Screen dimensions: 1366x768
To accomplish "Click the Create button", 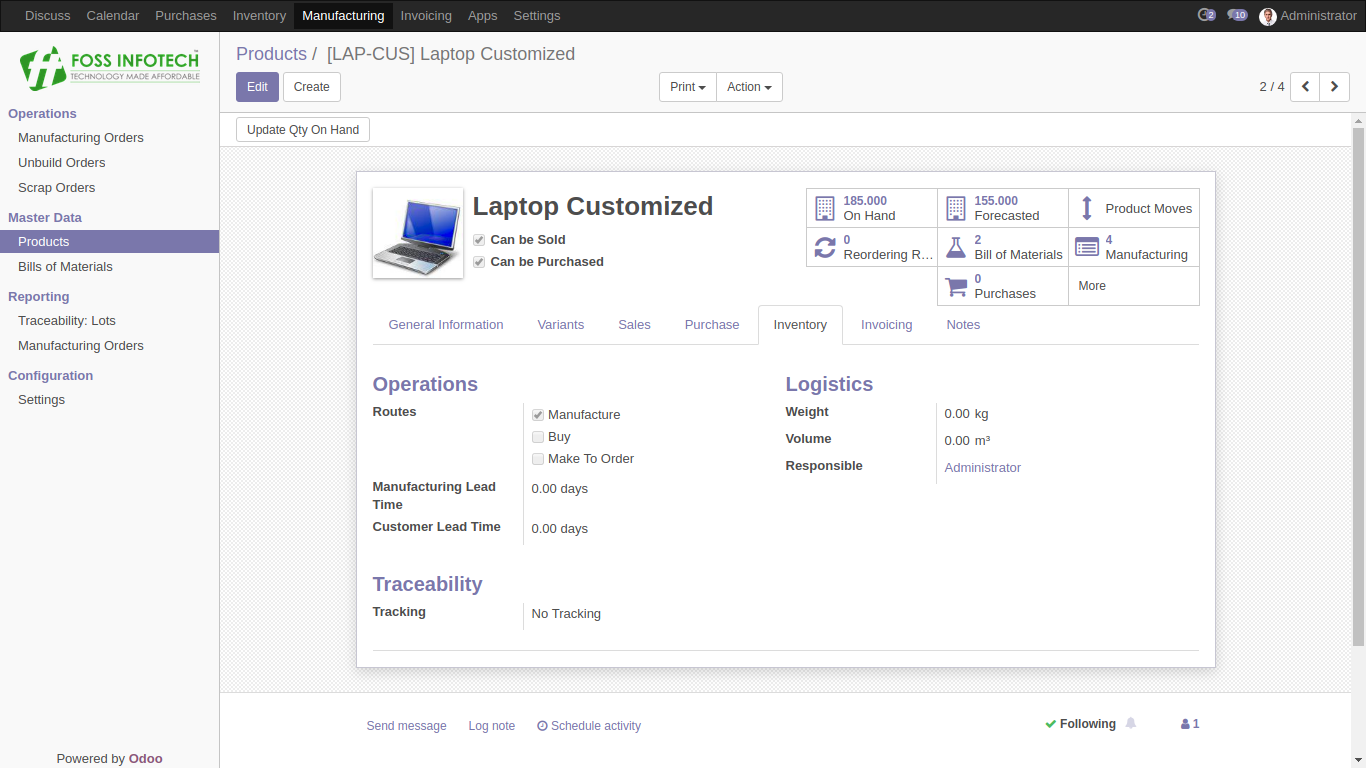I will pos(312,87).
